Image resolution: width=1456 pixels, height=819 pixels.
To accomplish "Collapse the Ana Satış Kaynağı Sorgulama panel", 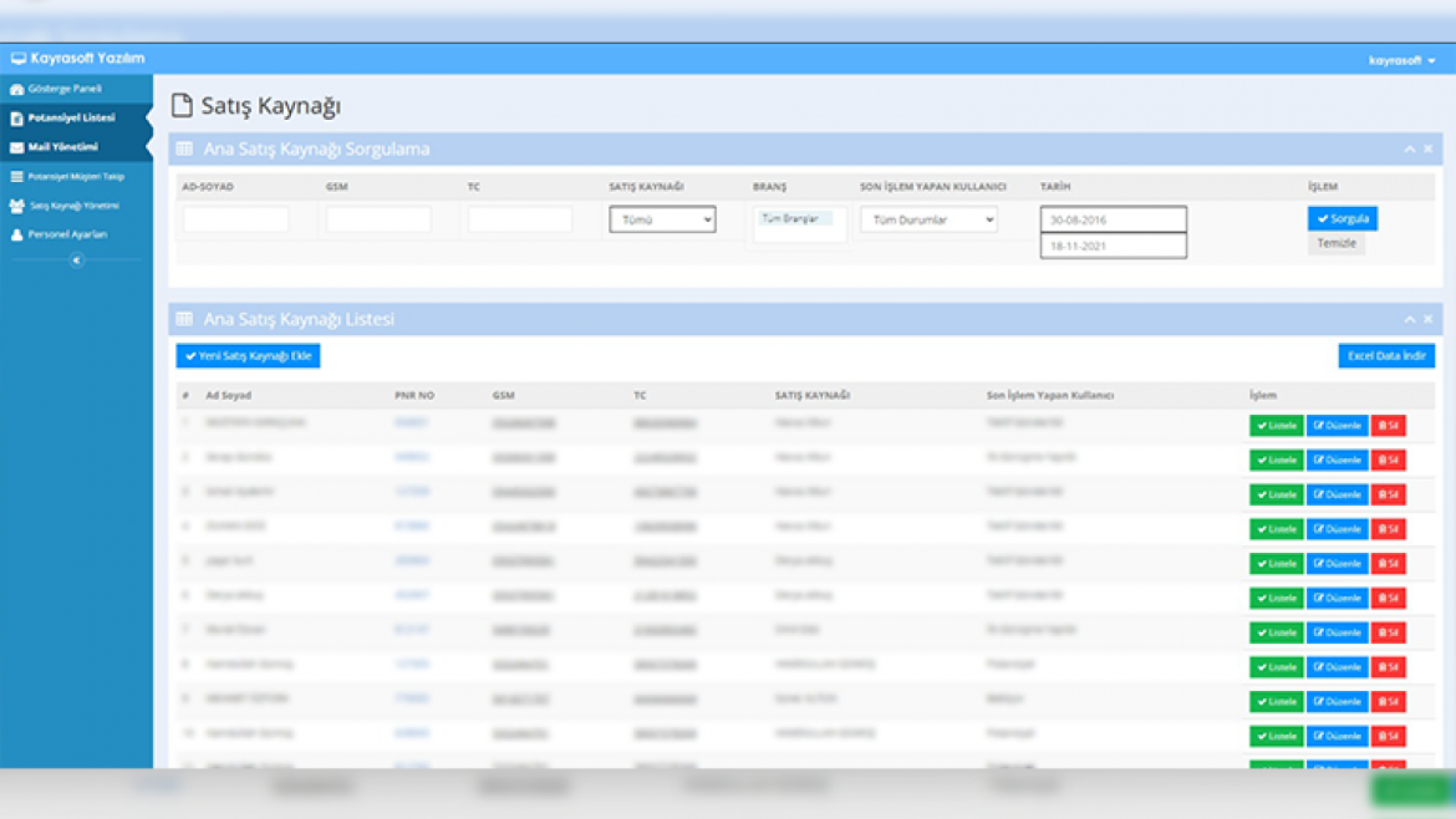I will pos(1409,149).
